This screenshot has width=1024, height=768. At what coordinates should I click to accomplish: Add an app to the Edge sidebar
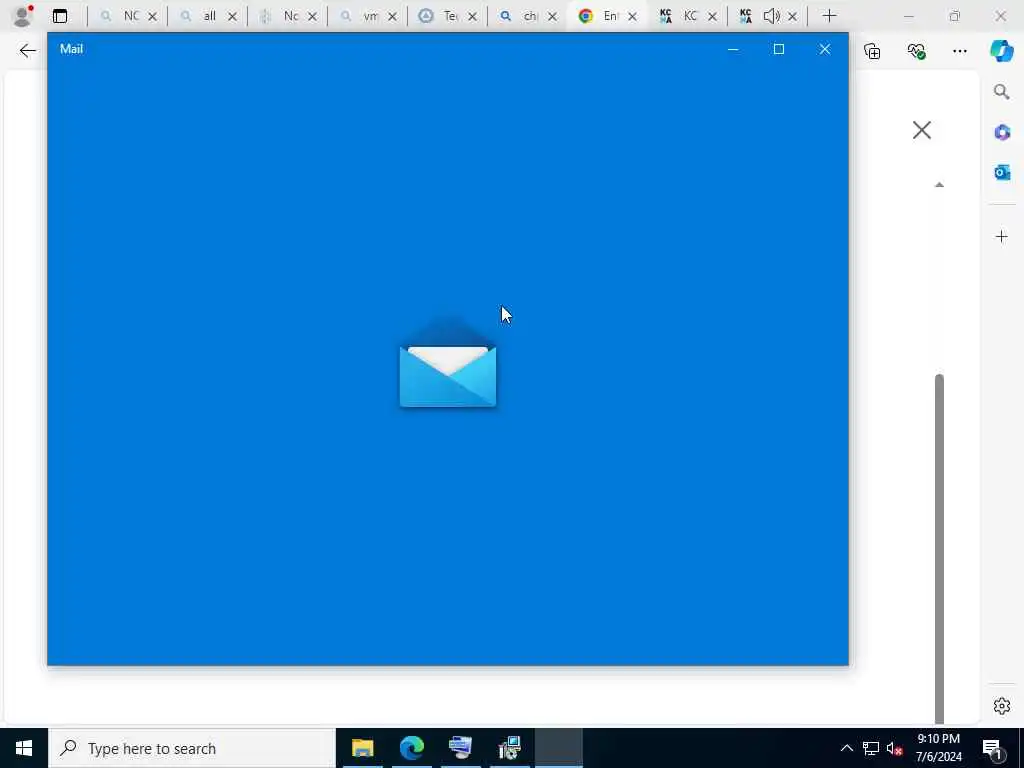click(x=1002, y=236)
